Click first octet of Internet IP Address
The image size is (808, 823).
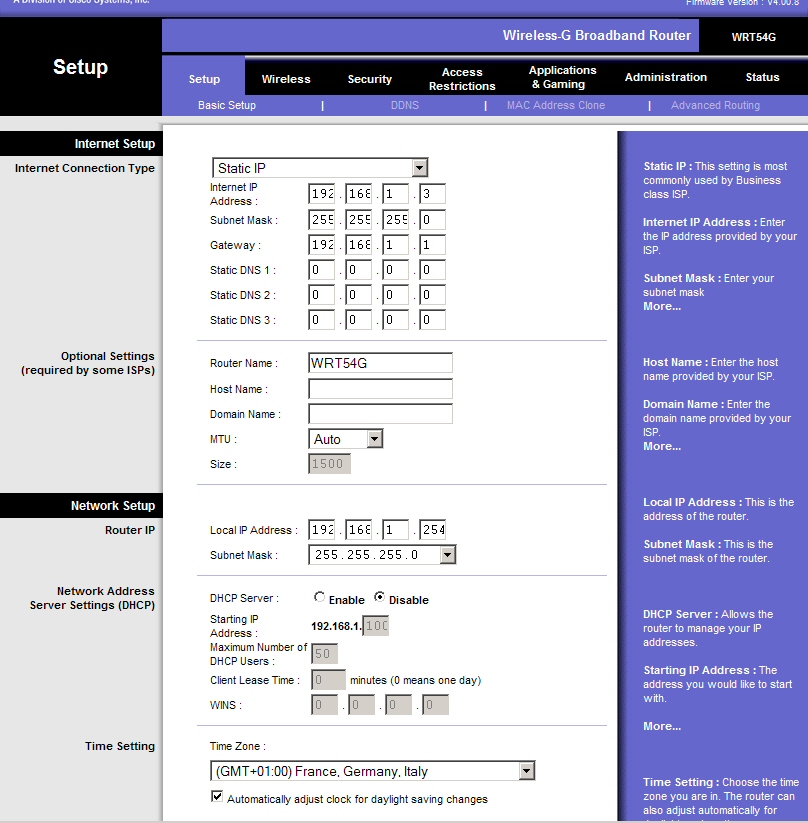tap(321, 194)
